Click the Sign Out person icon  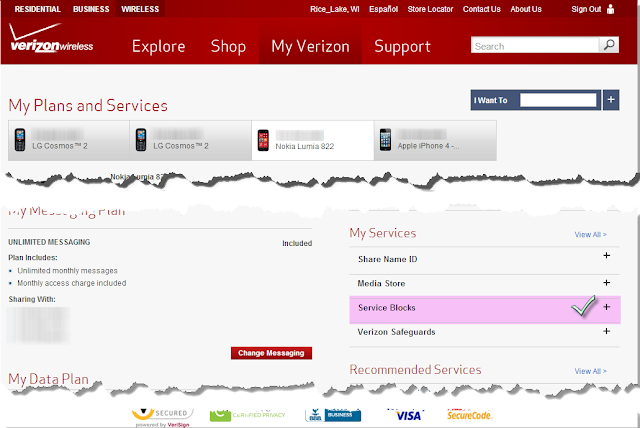[610, 9]
